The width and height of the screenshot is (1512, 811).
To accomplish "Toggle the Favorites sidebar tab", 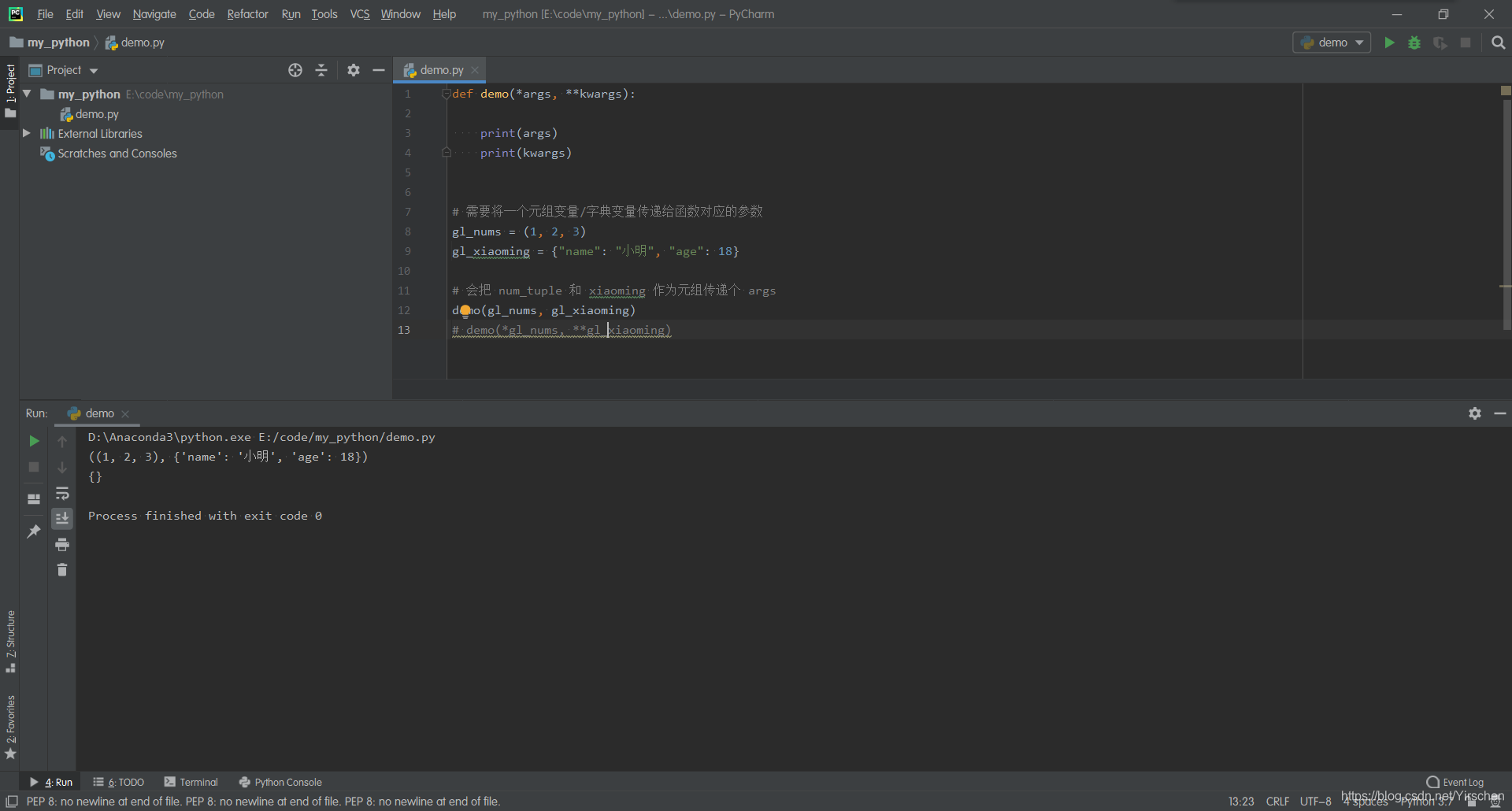I will coord(10,726).
